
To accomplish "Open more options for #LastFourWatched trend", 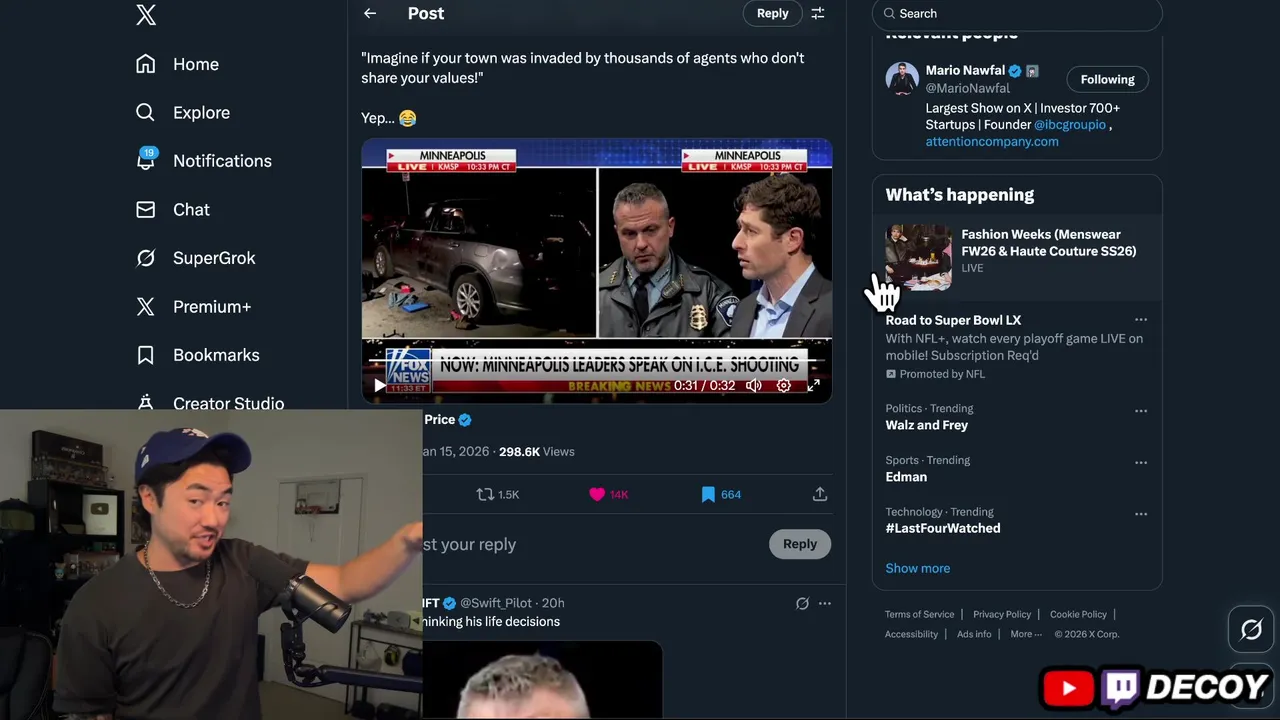I will click(x=1141, y=514).
